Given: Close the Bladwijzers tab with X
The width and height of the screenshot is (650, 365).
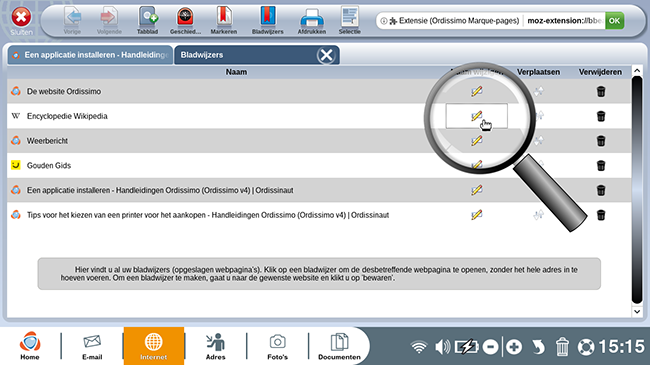Looking at the screenshot, I should pyautogui.click(x=326, y=55).
